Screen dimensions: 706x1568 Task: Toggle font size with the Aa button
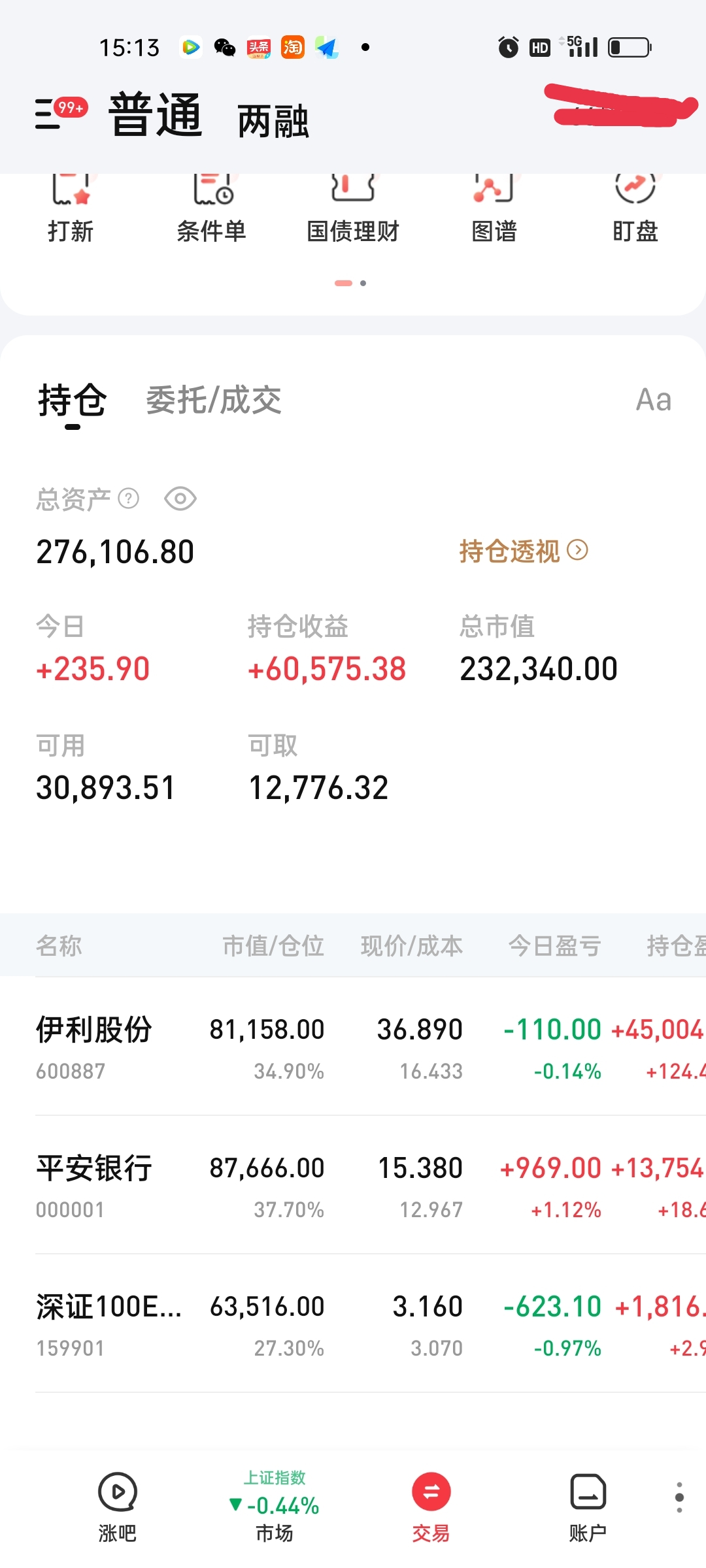pyautogui.click(x=654, y=400)
